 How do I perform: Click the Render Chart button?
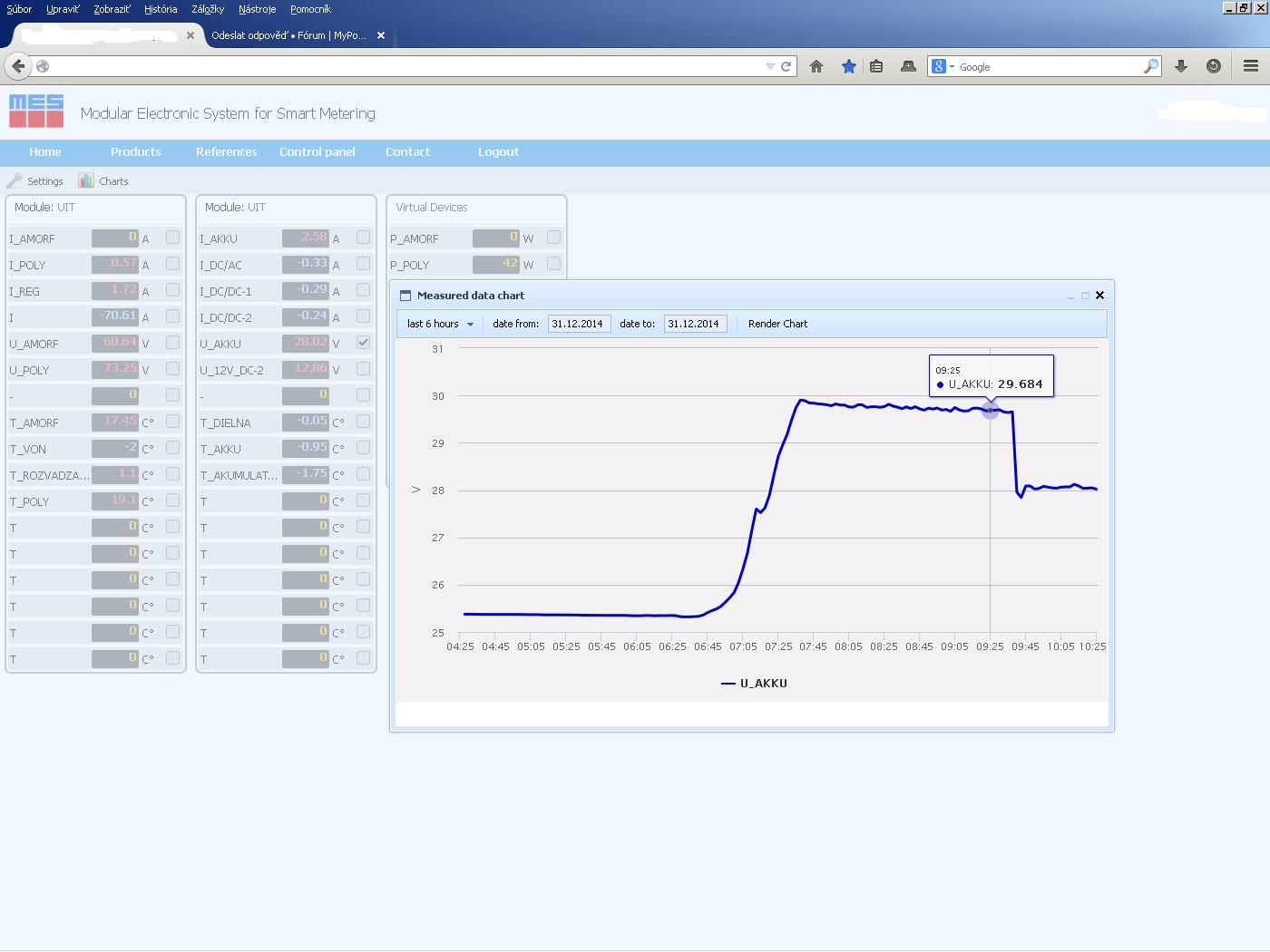777,324
